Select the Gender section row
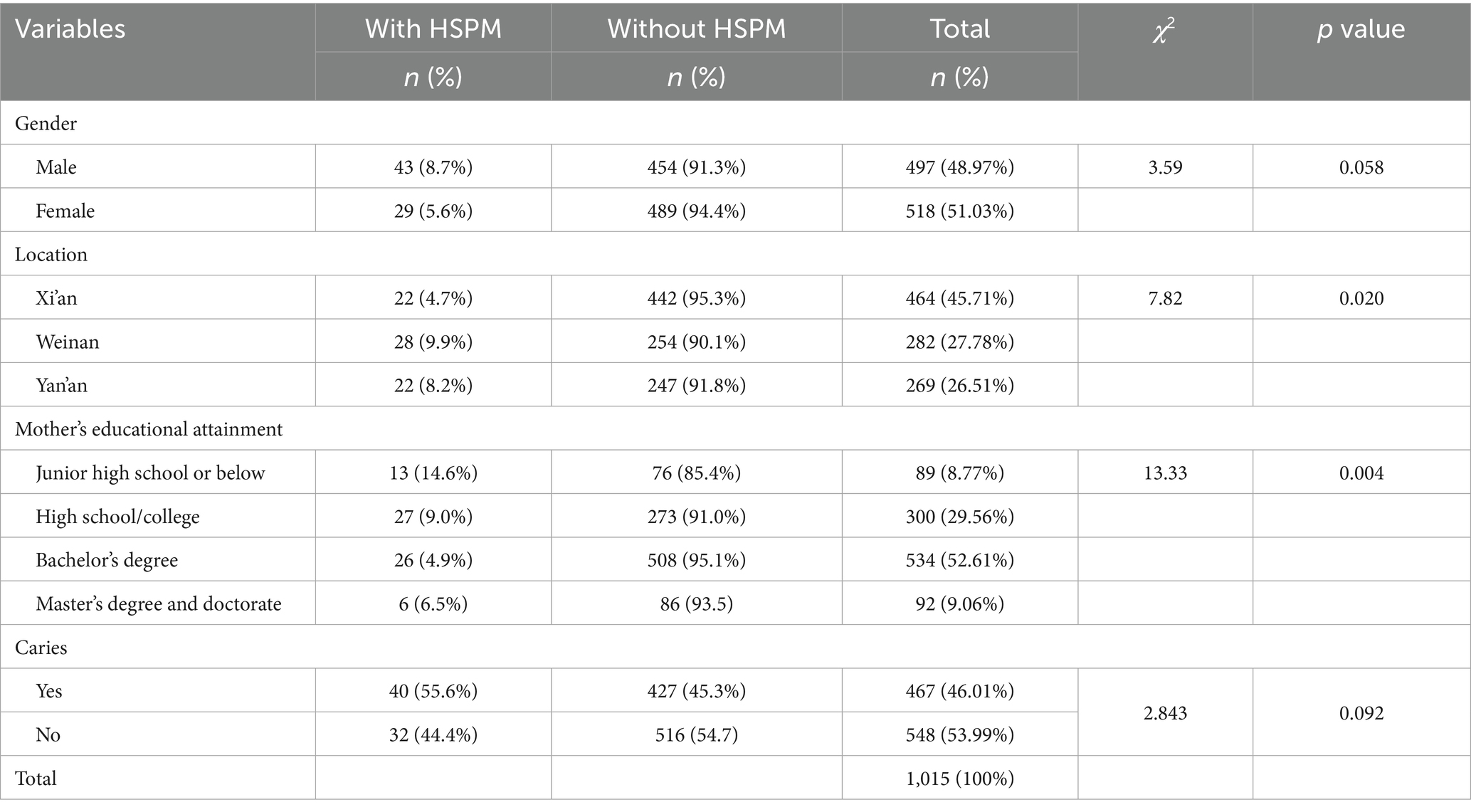This screenshot has height=812, width=1471. [x=46, y=124]
